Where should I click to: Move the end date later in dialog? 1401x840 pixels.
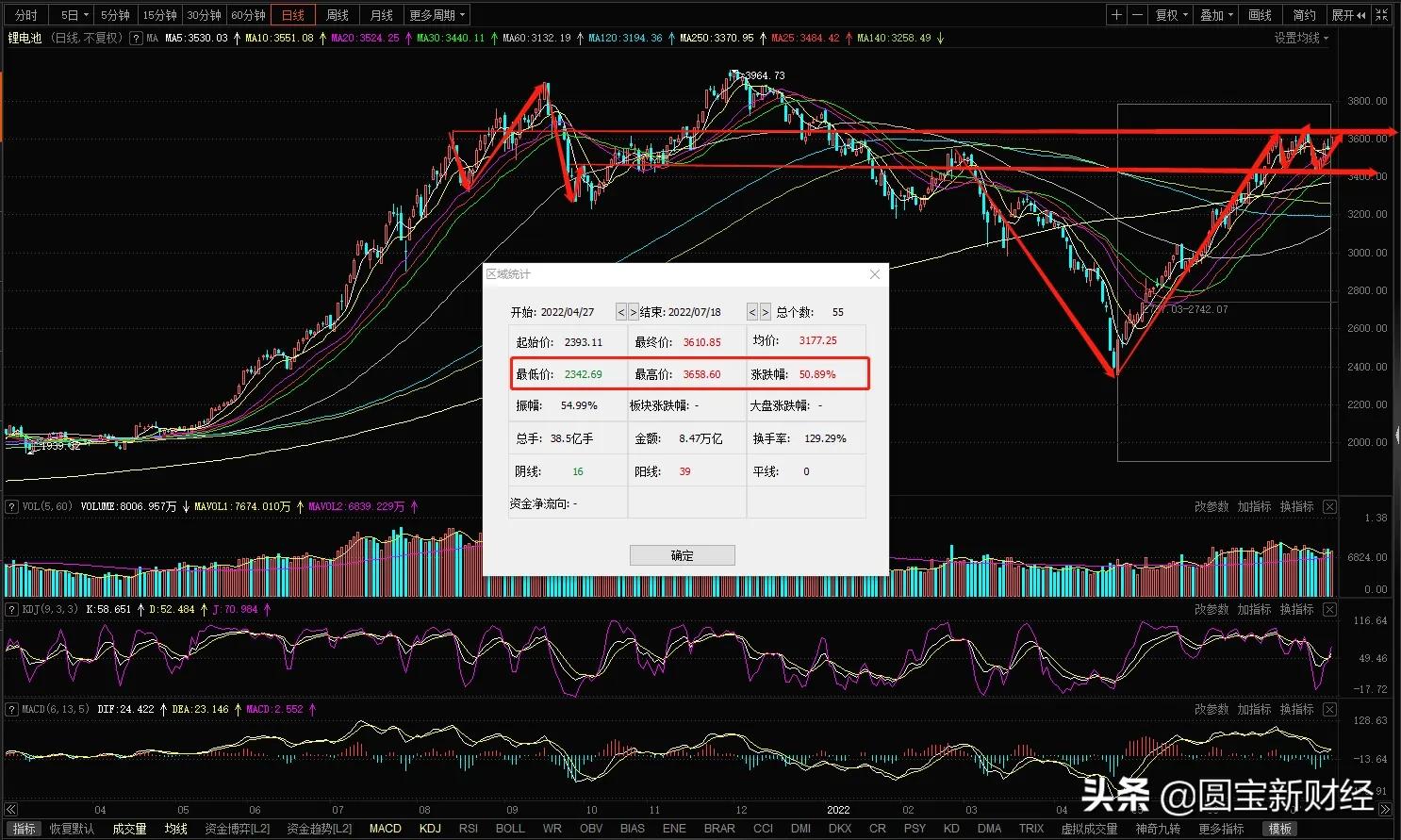(765, 312)
